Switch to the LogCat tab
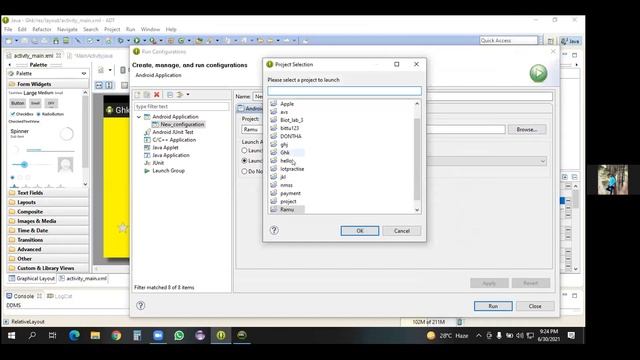This screenshot has width=640, height=360. [x=60, y=296]
